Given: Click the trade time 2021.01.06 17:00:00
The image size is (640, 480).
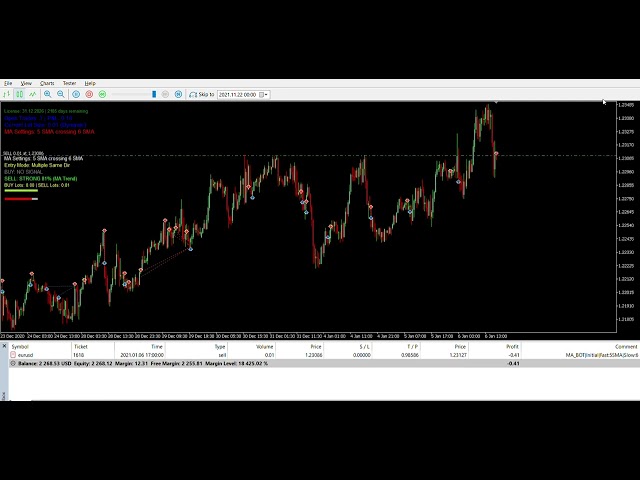Looking at the screenshot, I should (142, 355).
